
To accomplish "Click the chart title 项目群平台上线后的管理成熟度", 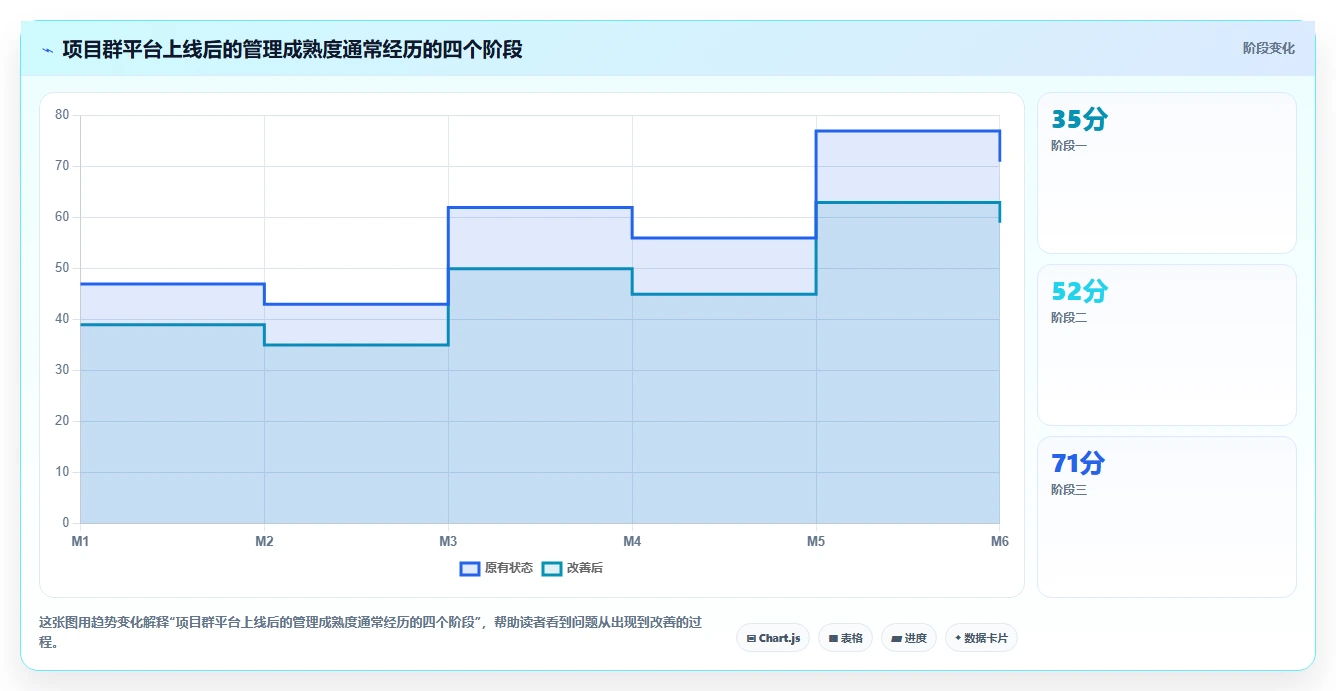I will [x=292, y=49].
